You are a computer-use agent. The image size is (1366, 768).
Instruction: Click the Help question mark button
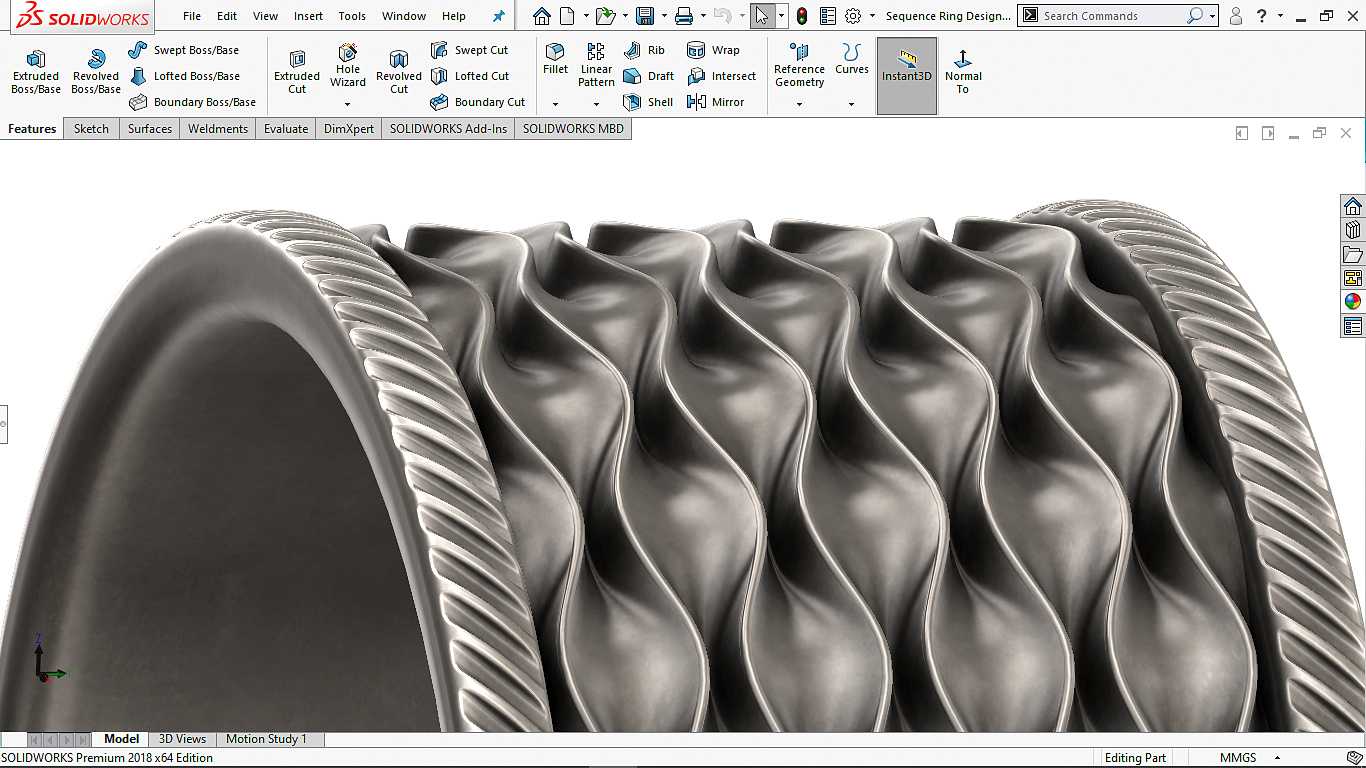pos(1262,16)
